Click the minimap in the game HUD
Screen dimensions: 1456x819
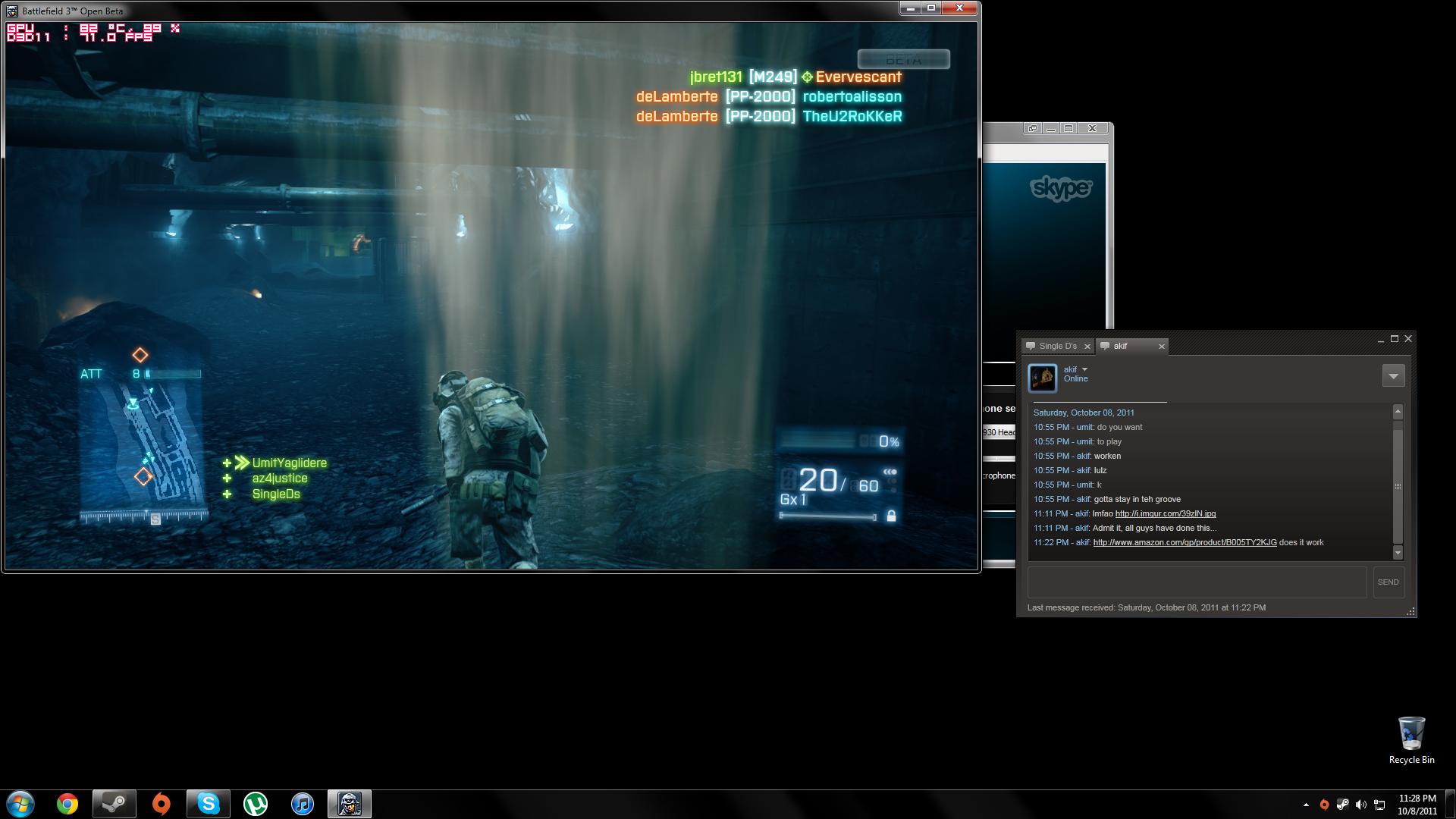(x=143, y=445)
